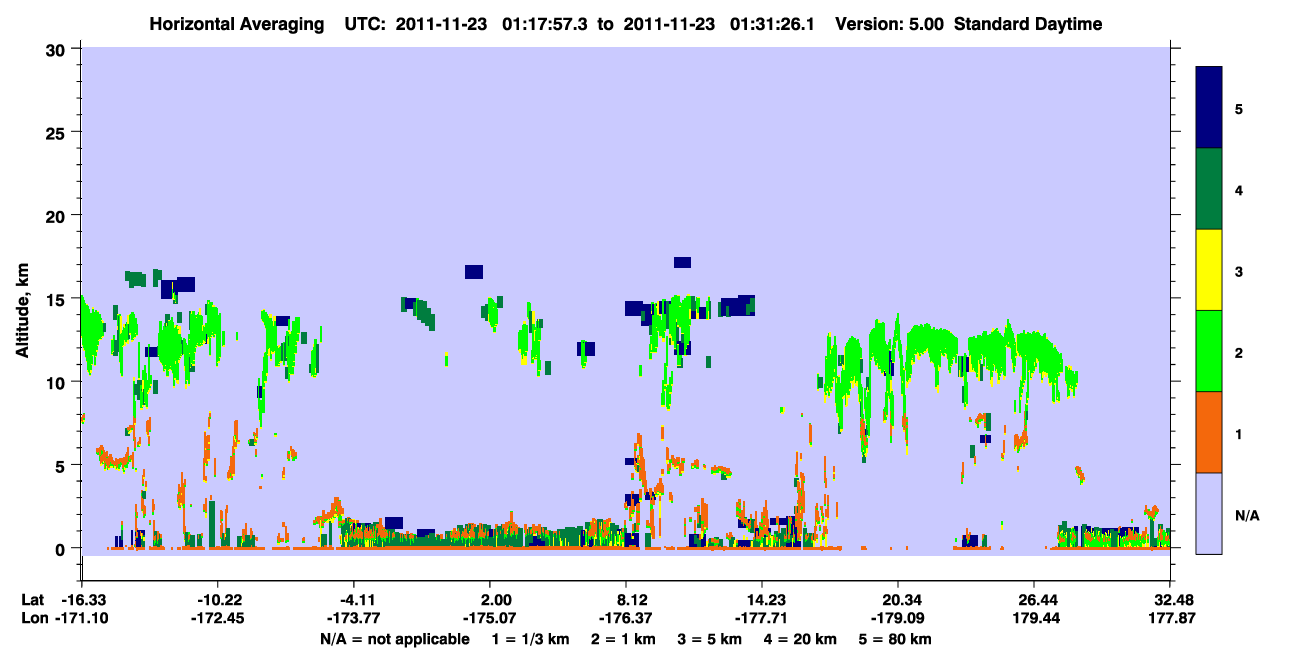Click the y-axis tick label 30

pos(58,49)
